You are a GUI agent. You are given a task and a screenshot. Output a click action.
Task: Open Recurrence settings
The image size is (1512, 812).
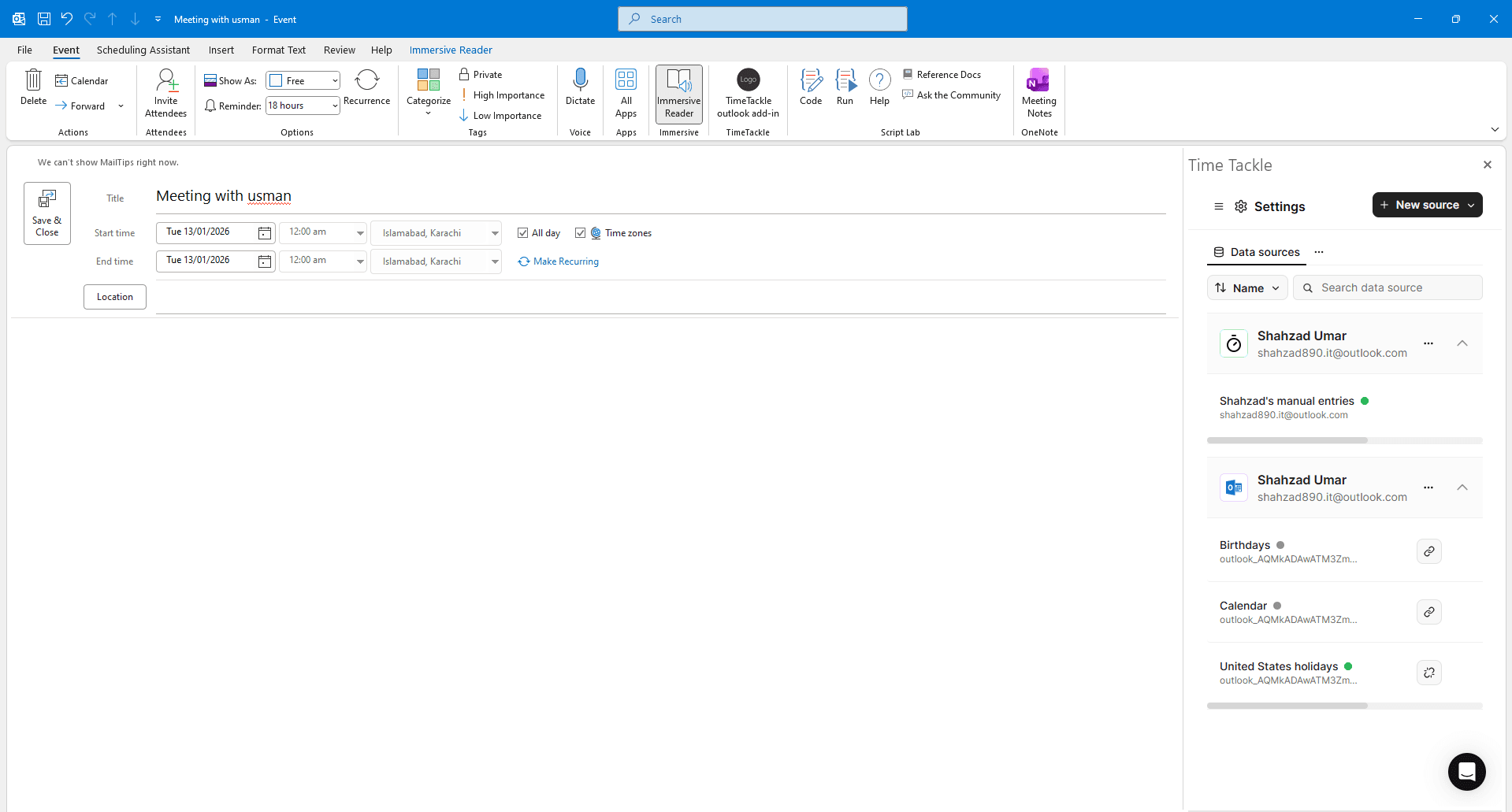point(367,87)
